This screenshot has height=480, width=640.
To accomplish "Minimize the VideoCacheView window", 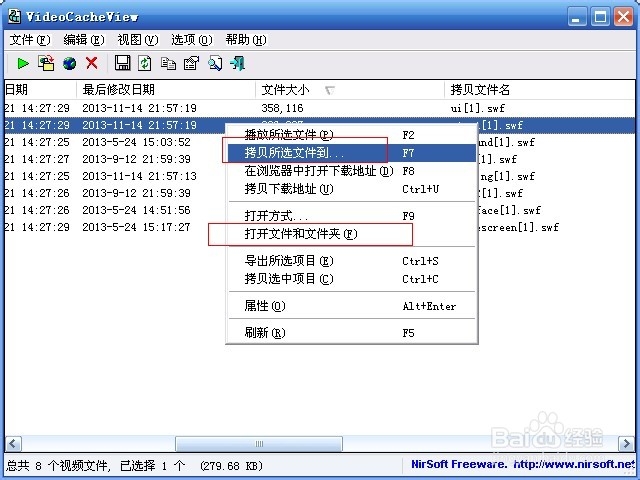I will (577, 17).
